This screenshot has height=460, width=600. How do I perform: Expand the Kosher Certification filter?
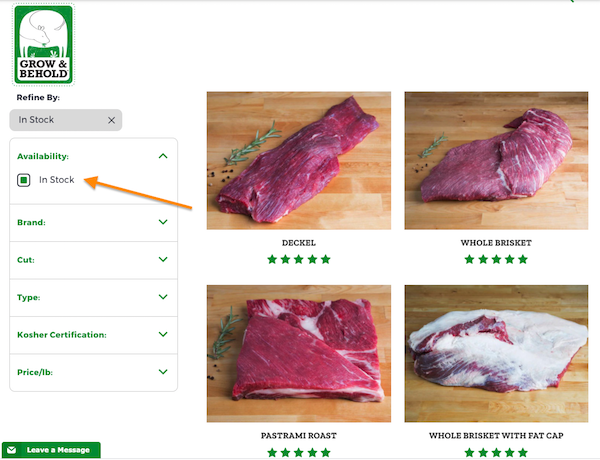[163, 334]
